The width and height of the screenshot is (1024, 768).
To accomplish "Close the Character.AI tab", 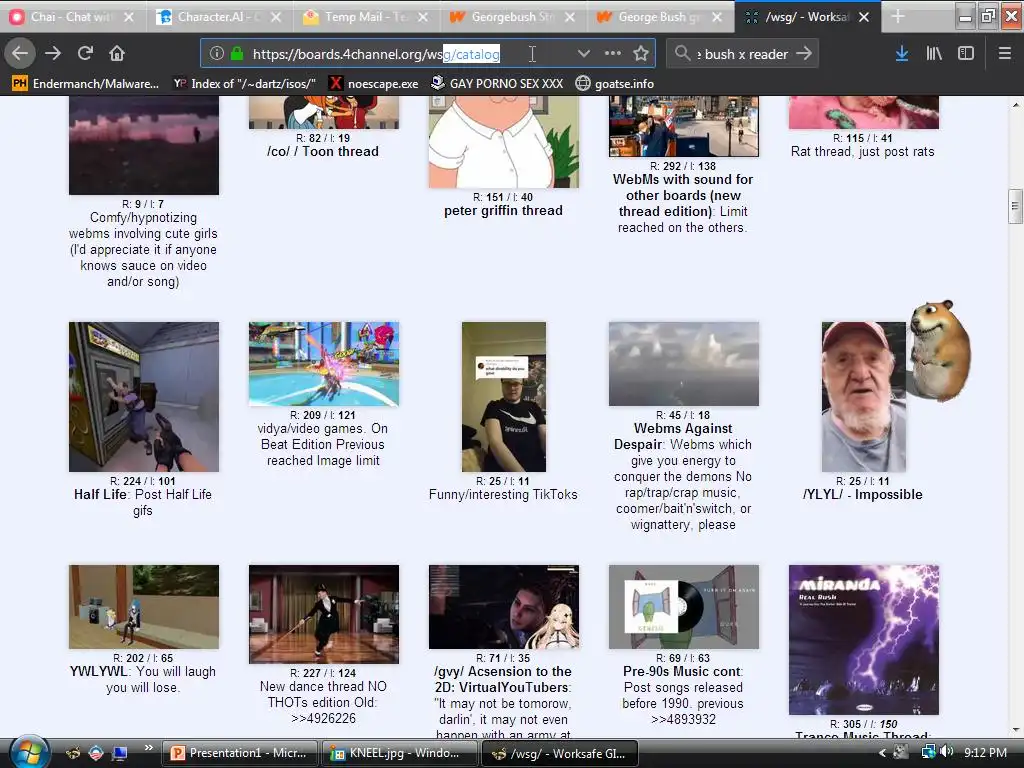I will 276,17.
